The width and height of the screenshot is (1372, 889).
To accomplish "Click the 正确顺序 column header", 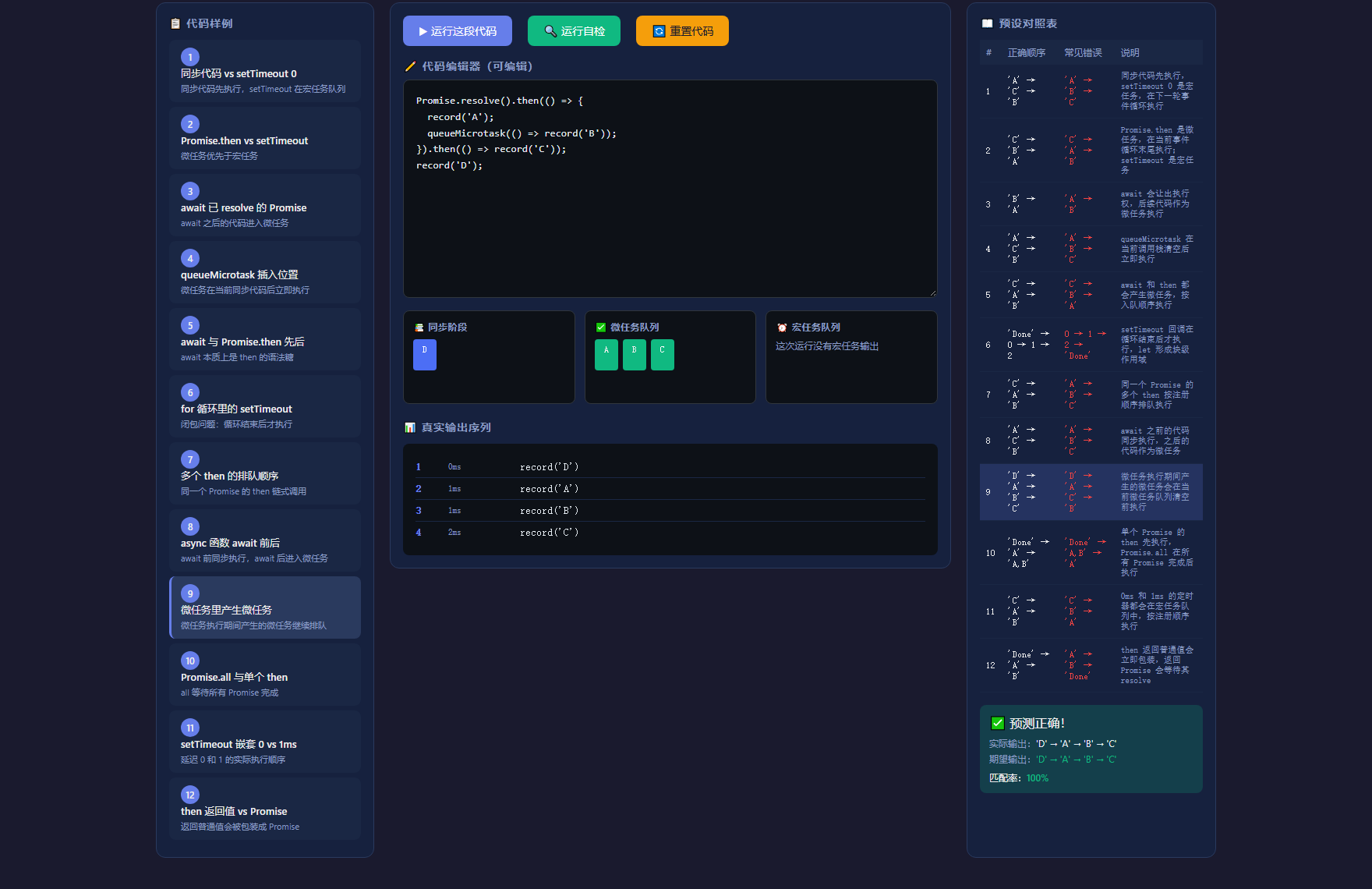I will pos(1027,53).
